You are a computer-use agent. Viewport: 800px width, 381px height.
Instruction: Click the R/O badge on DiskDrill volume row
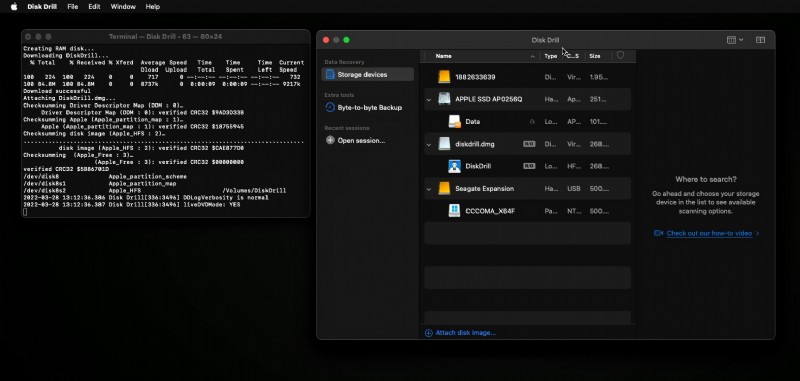[x=529, y=166]
